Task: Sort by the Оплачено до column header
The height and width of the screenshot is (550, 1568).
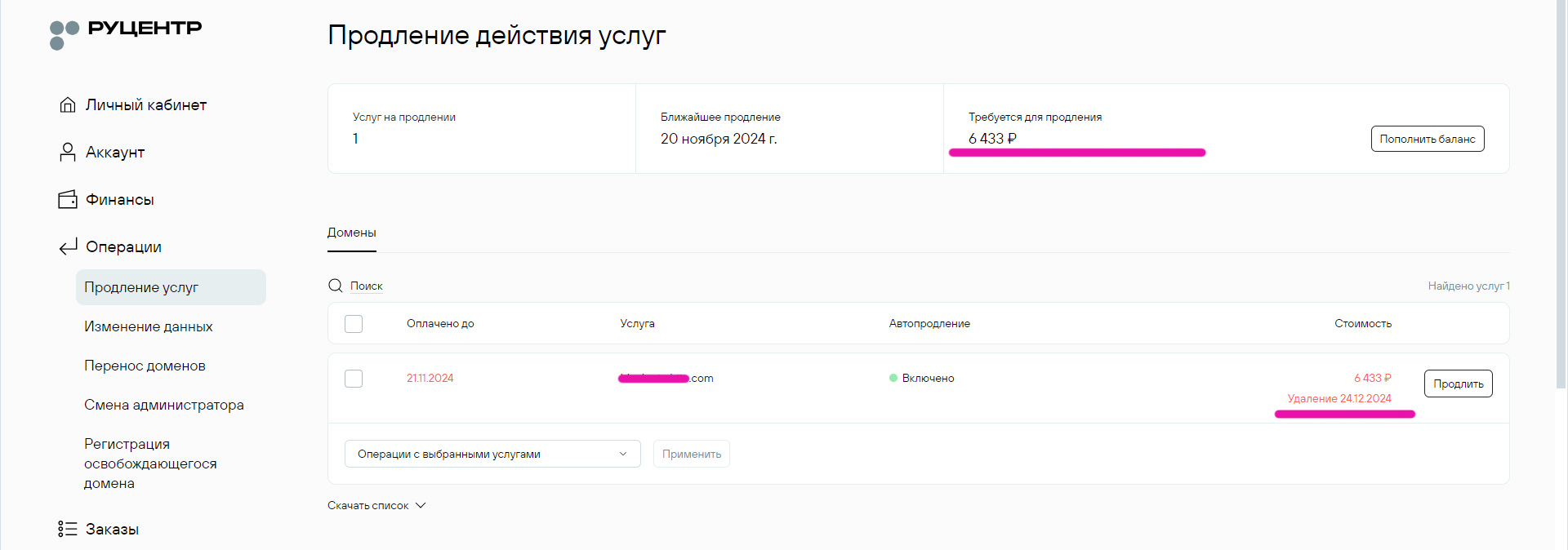Action: click(x=440, y=324)
